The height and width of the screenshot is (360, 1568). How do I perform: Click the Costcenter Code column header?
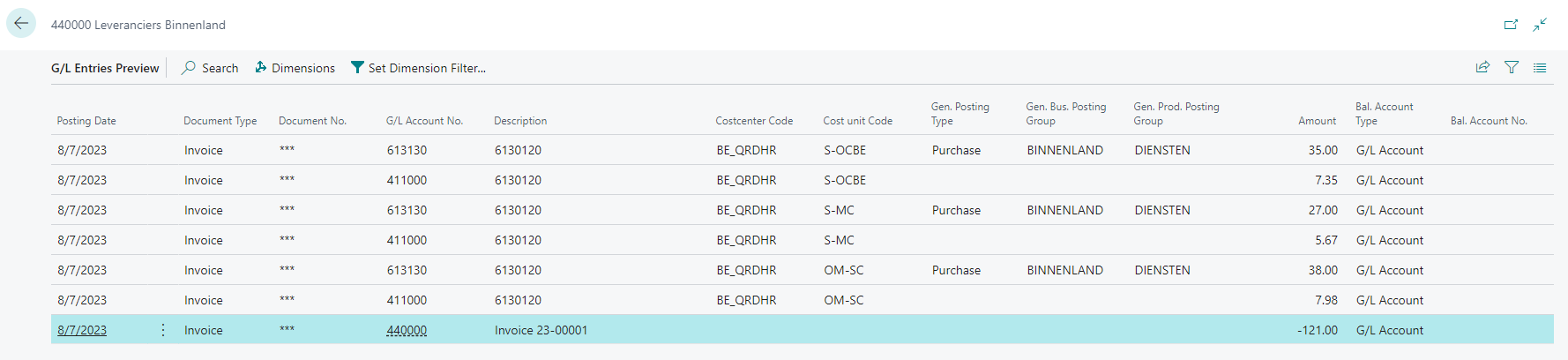pyautogui.click(x=754, y=121)
